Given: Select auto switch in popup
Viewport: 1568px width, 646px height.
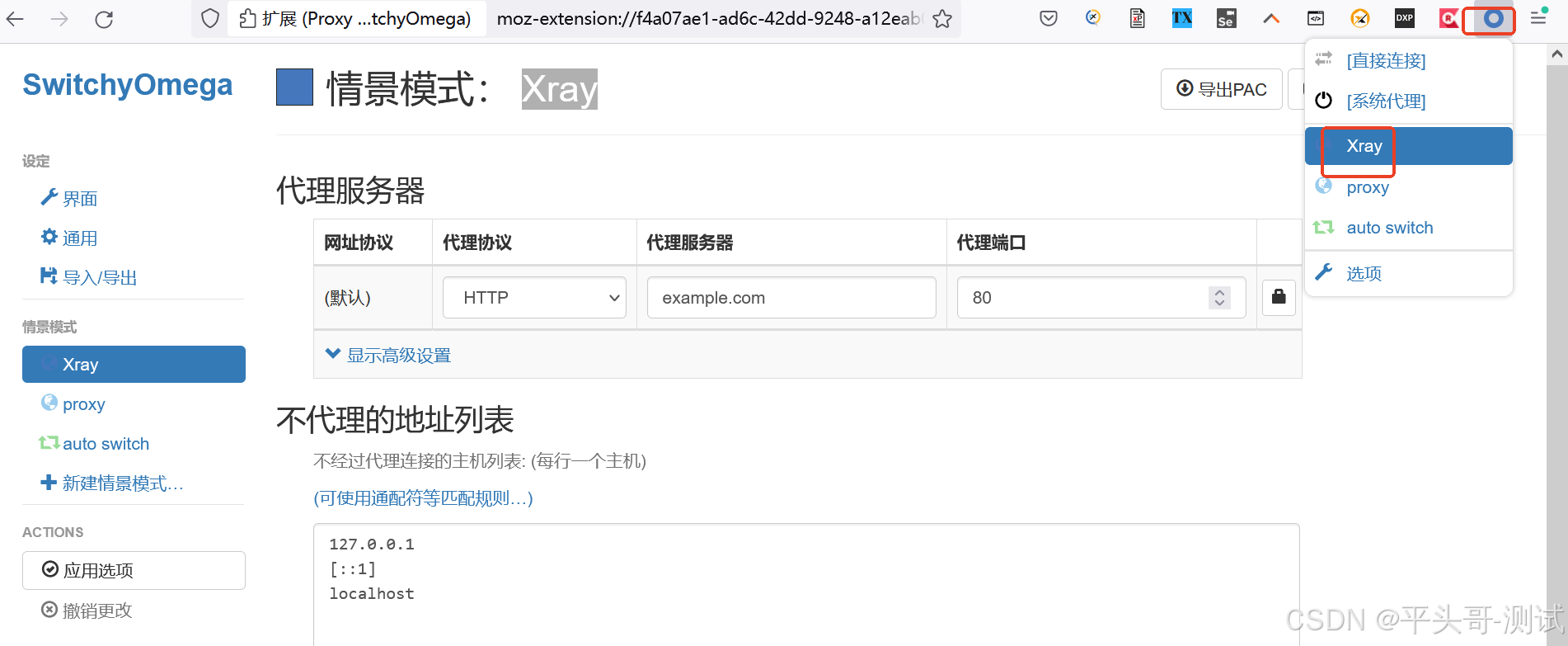Looking at the screenshot, I should coord(1409,228).
